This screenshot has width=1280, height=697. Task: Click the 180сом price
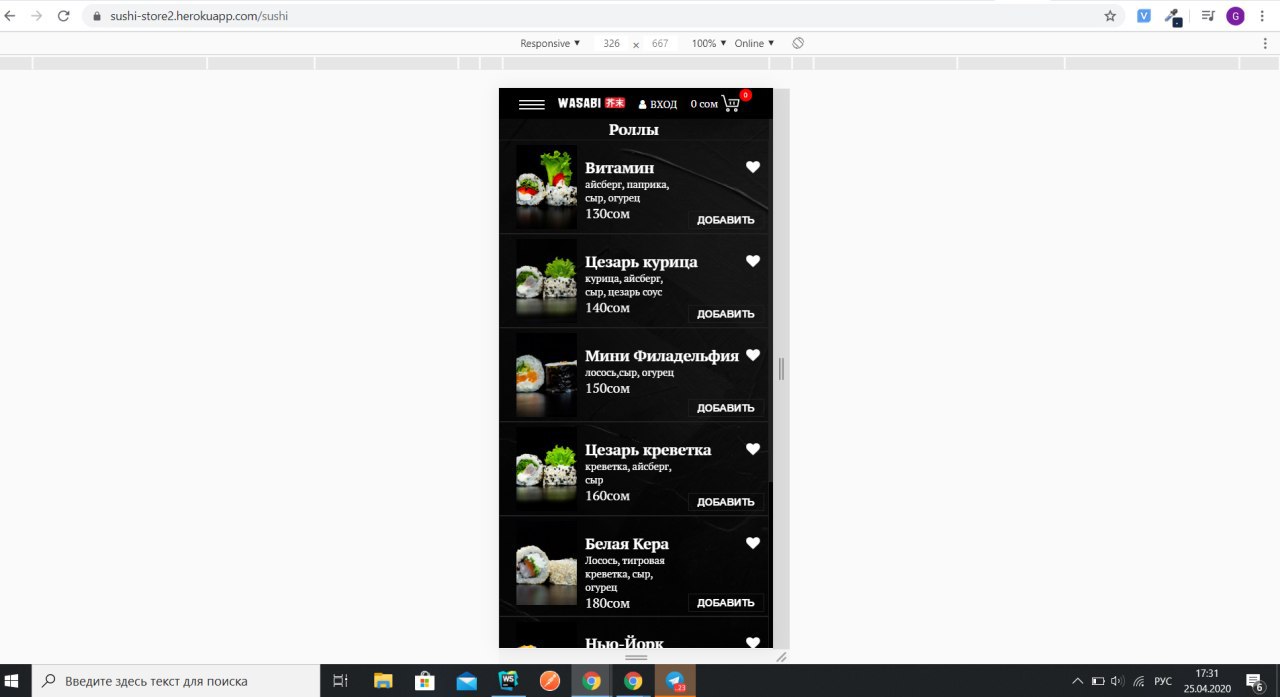(608, 603)
